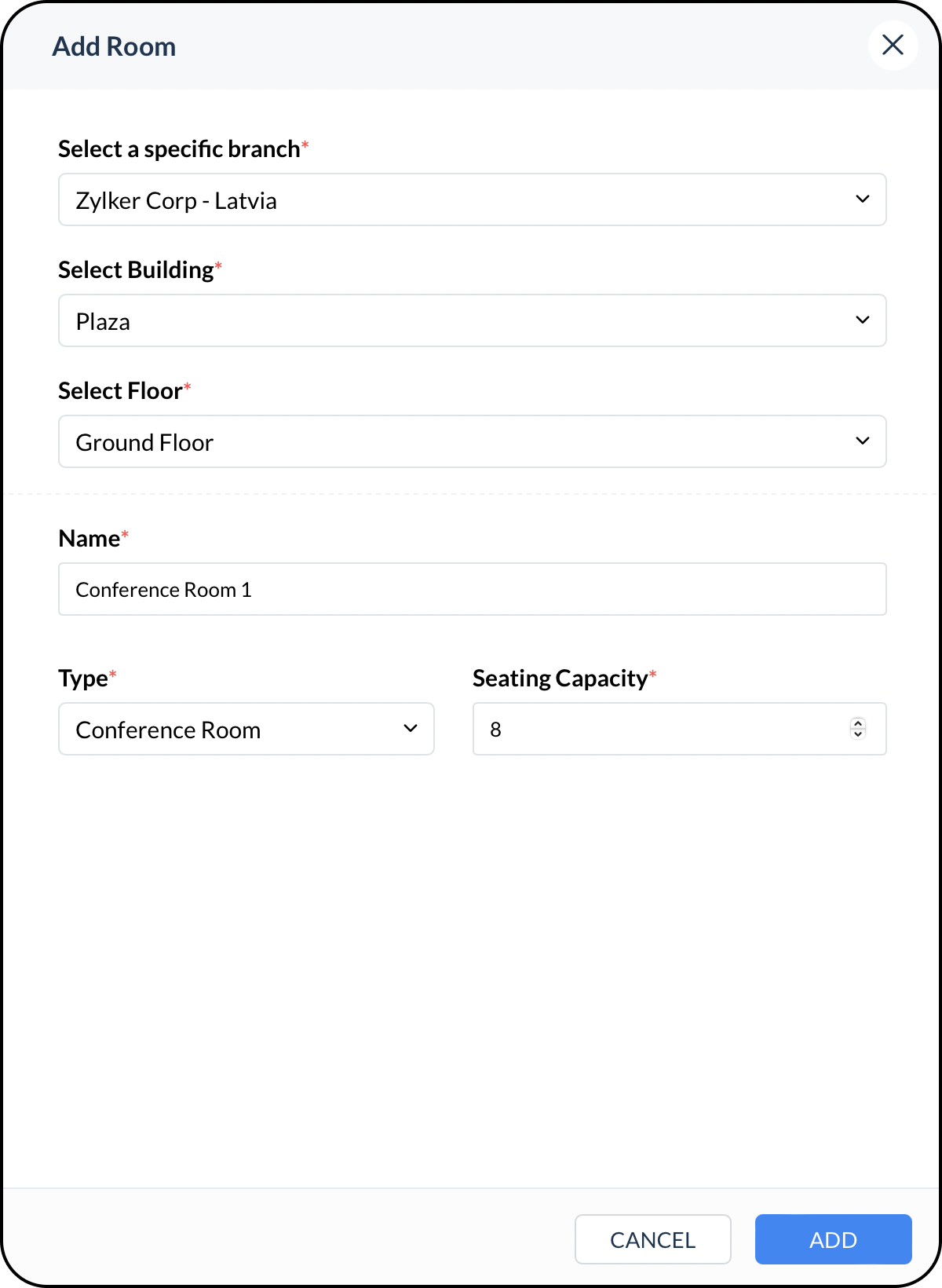Image resolution: width=942 pixels, height=1288 pixels.
Task: Click the Type field chevron arrow
Action: coord(410,729)
